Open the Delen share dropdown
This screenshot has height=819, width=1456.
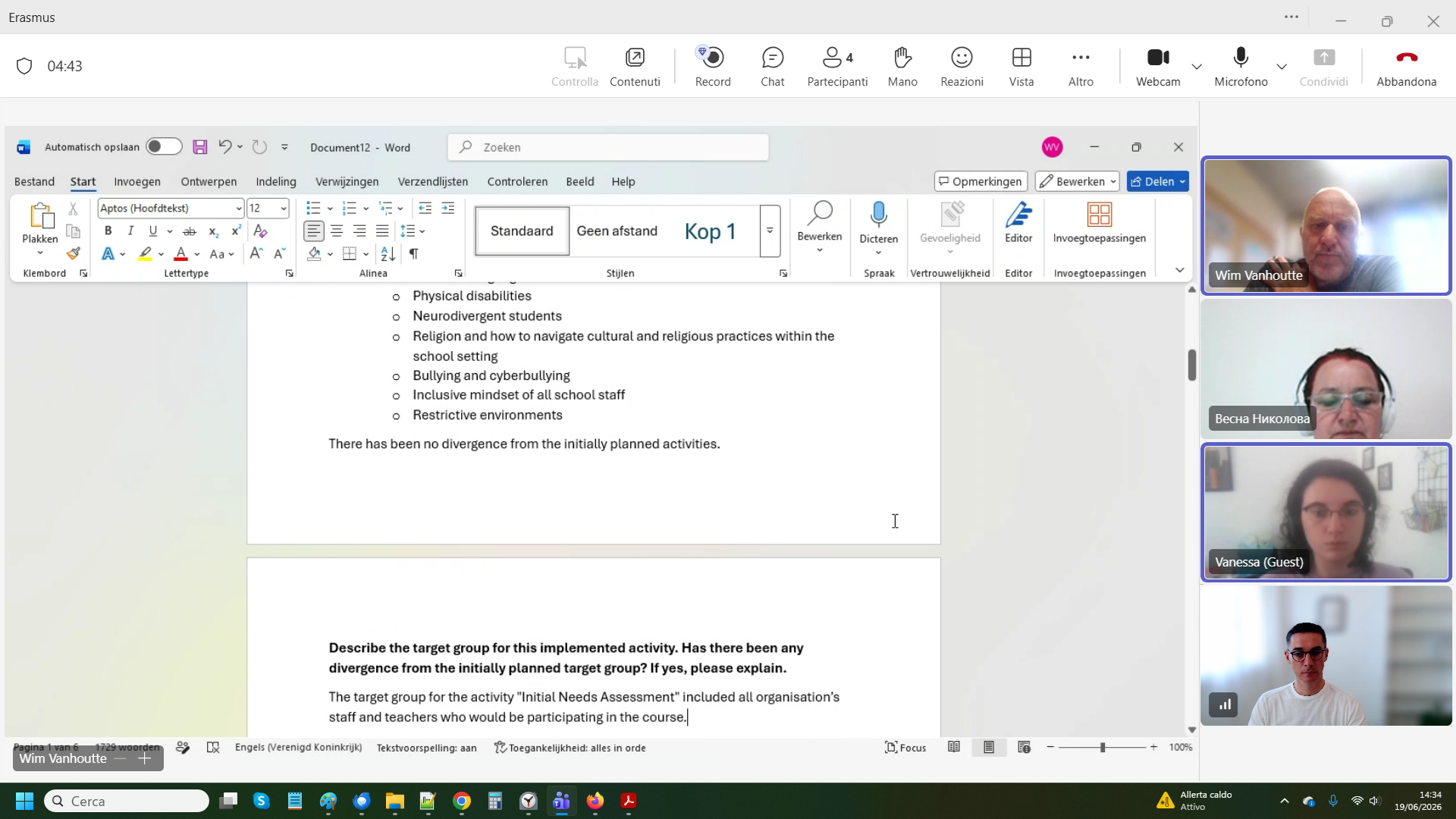click(x=1157, y=181)
